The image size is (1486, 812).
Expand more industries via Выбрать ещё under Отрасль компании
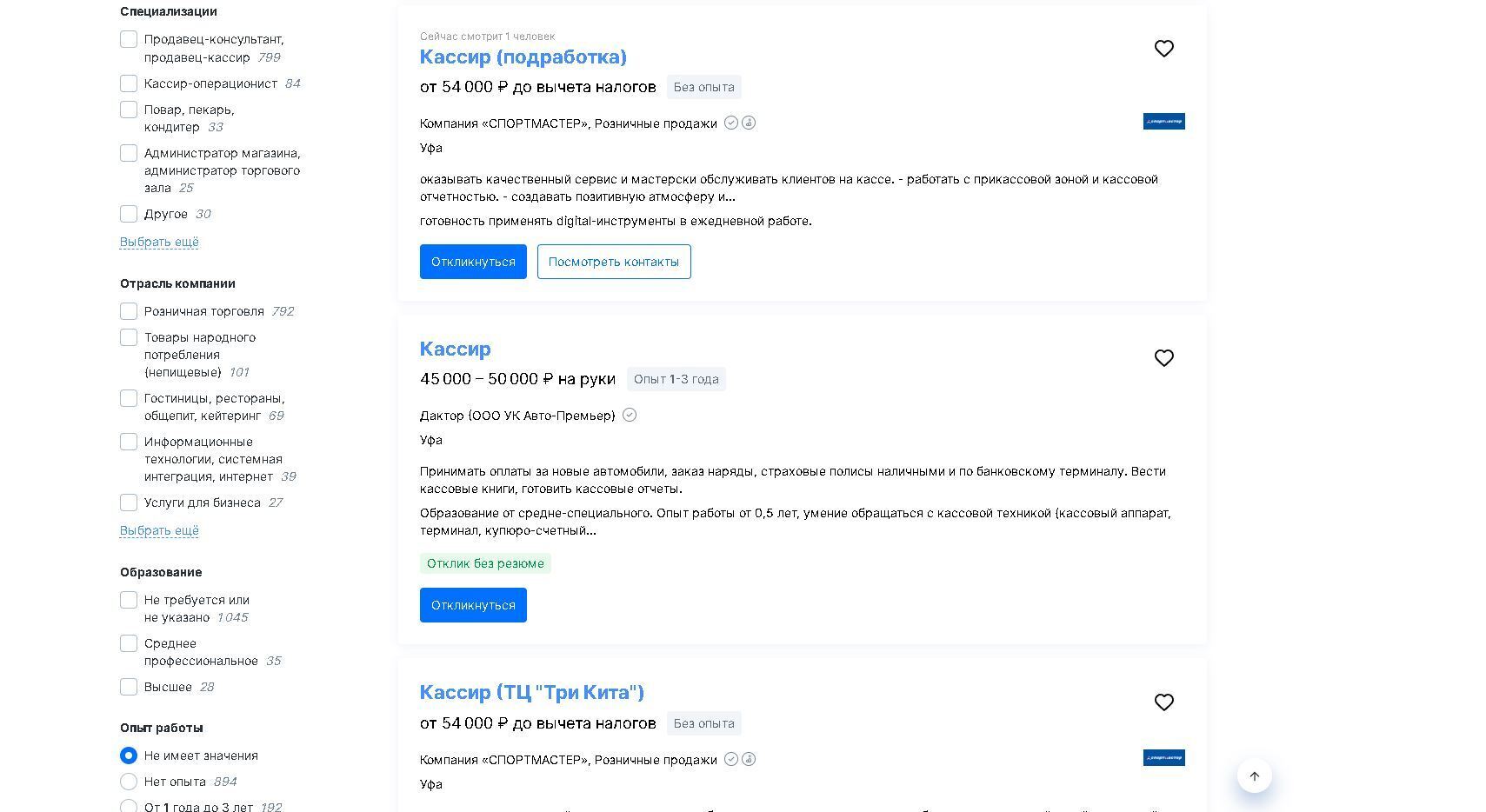[x=159, y=530]
